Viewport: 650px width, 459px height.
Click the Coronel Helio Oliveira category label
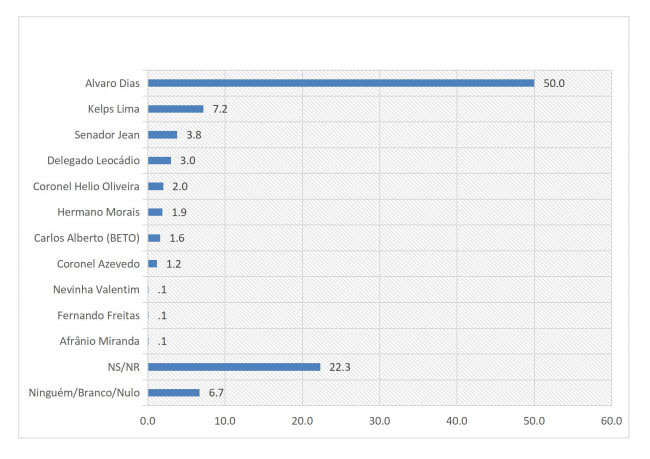(x=88, y=186)
